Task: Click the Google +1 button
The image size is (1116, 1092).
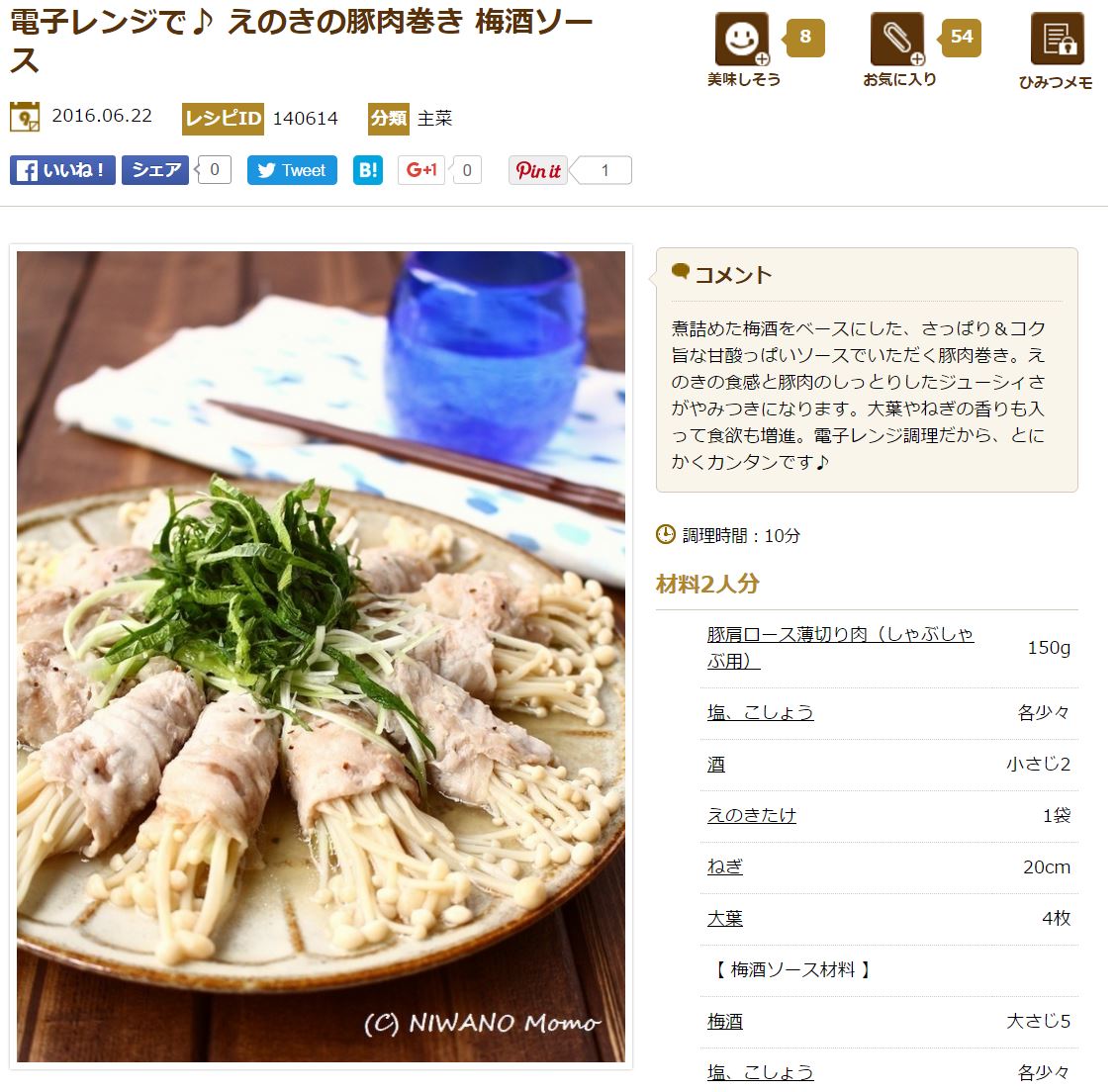Action: [x=421, y=170]
